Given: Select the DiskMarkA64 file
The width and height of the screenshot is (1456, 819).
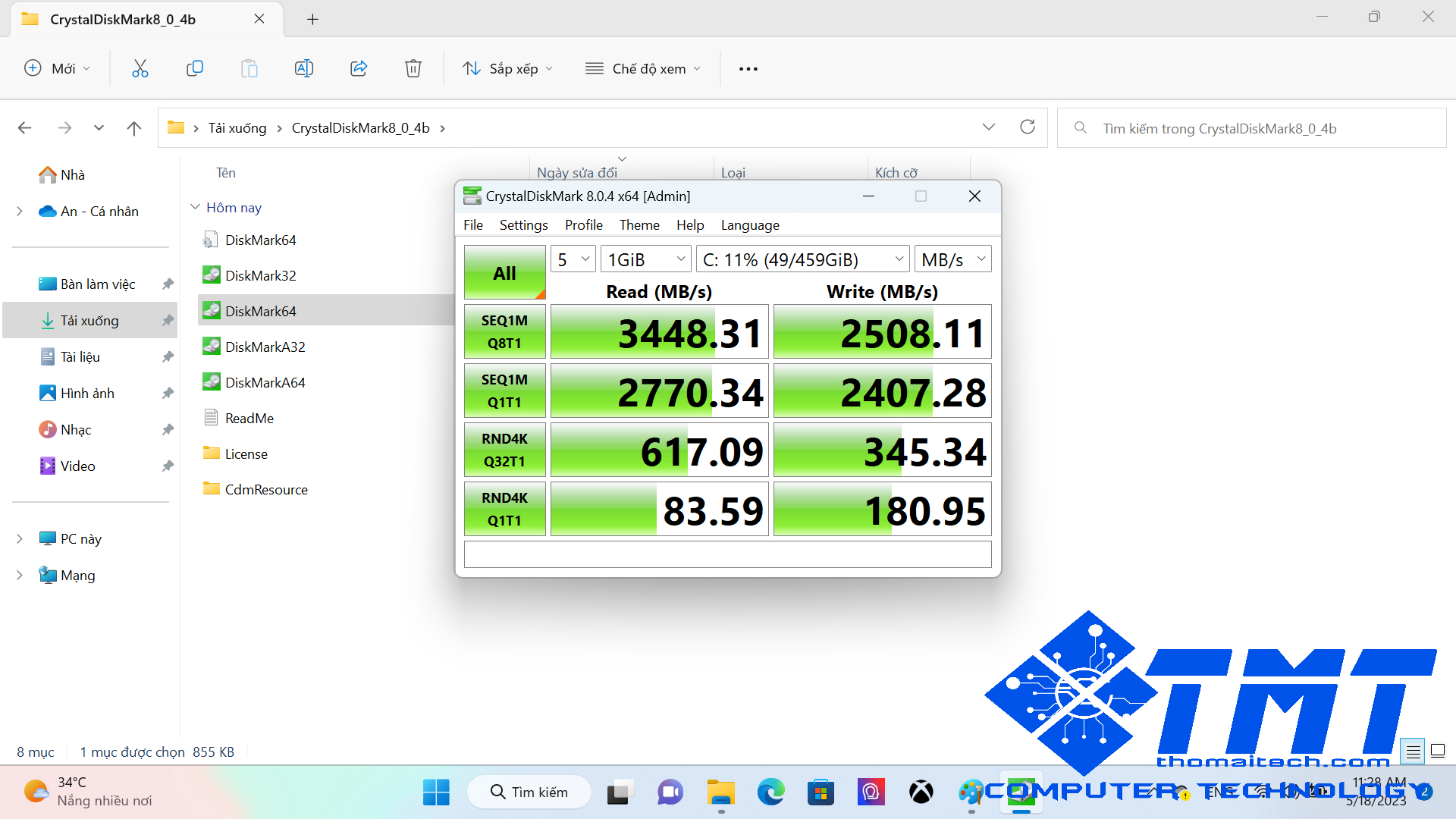Looking at the screenshot, I should (x=265, y=382).
